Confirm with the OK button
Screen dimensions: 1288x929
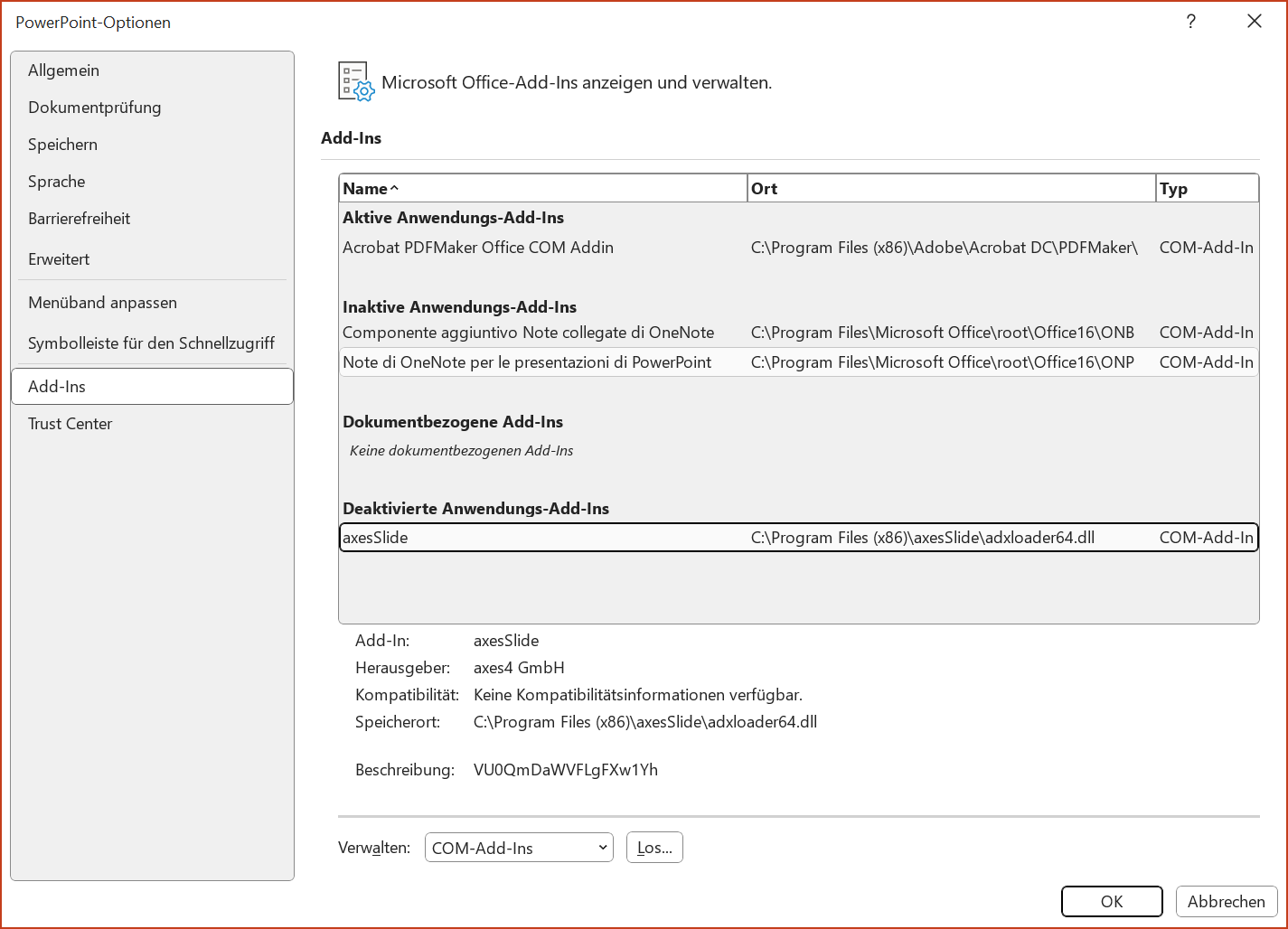coord(1112,902)
